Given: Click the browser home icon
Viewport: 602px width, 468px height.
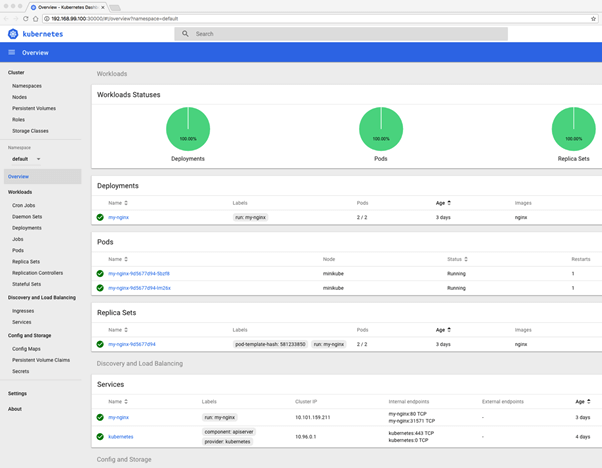Looking at the screenshot, I should 35,18.
